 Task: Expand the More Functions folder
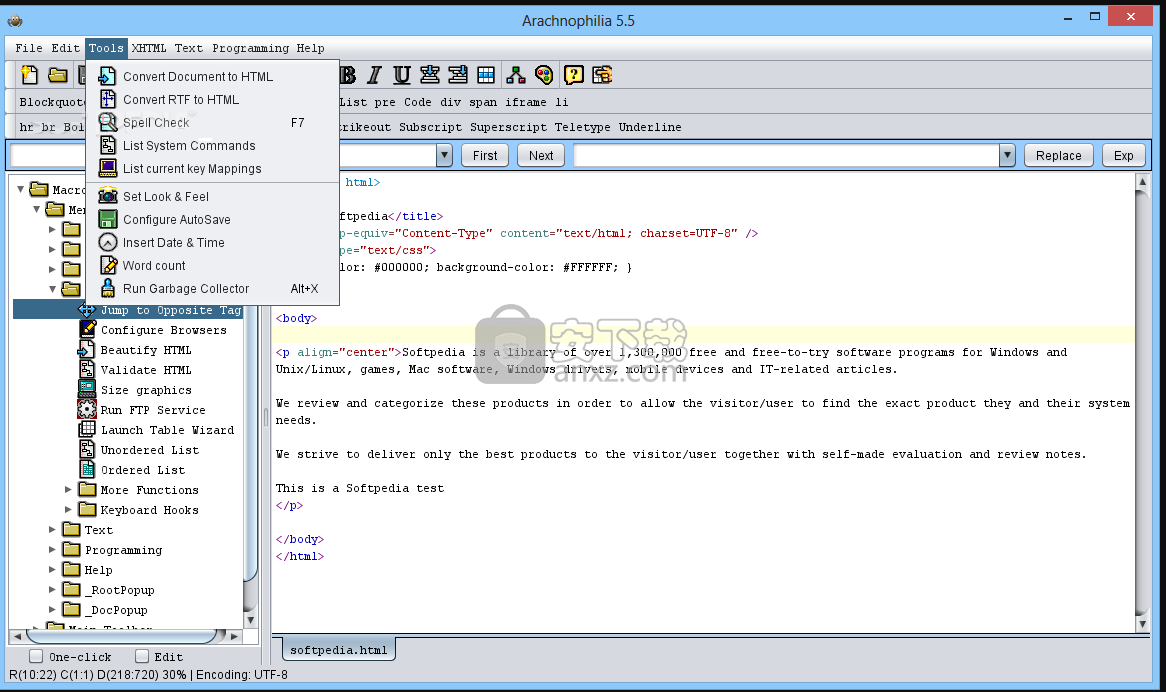tap(68, 489)
